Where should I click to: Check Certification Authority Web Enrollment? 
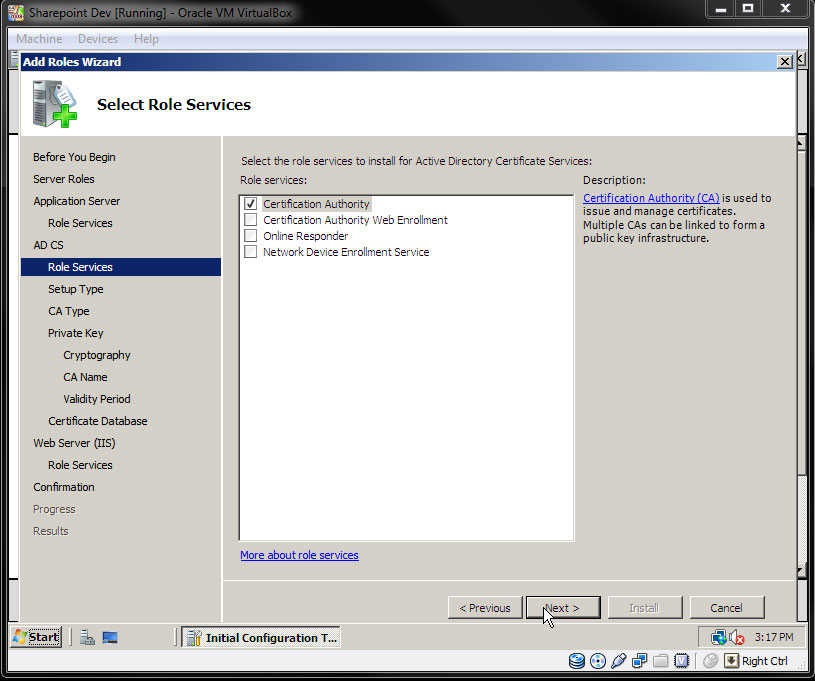251,220
